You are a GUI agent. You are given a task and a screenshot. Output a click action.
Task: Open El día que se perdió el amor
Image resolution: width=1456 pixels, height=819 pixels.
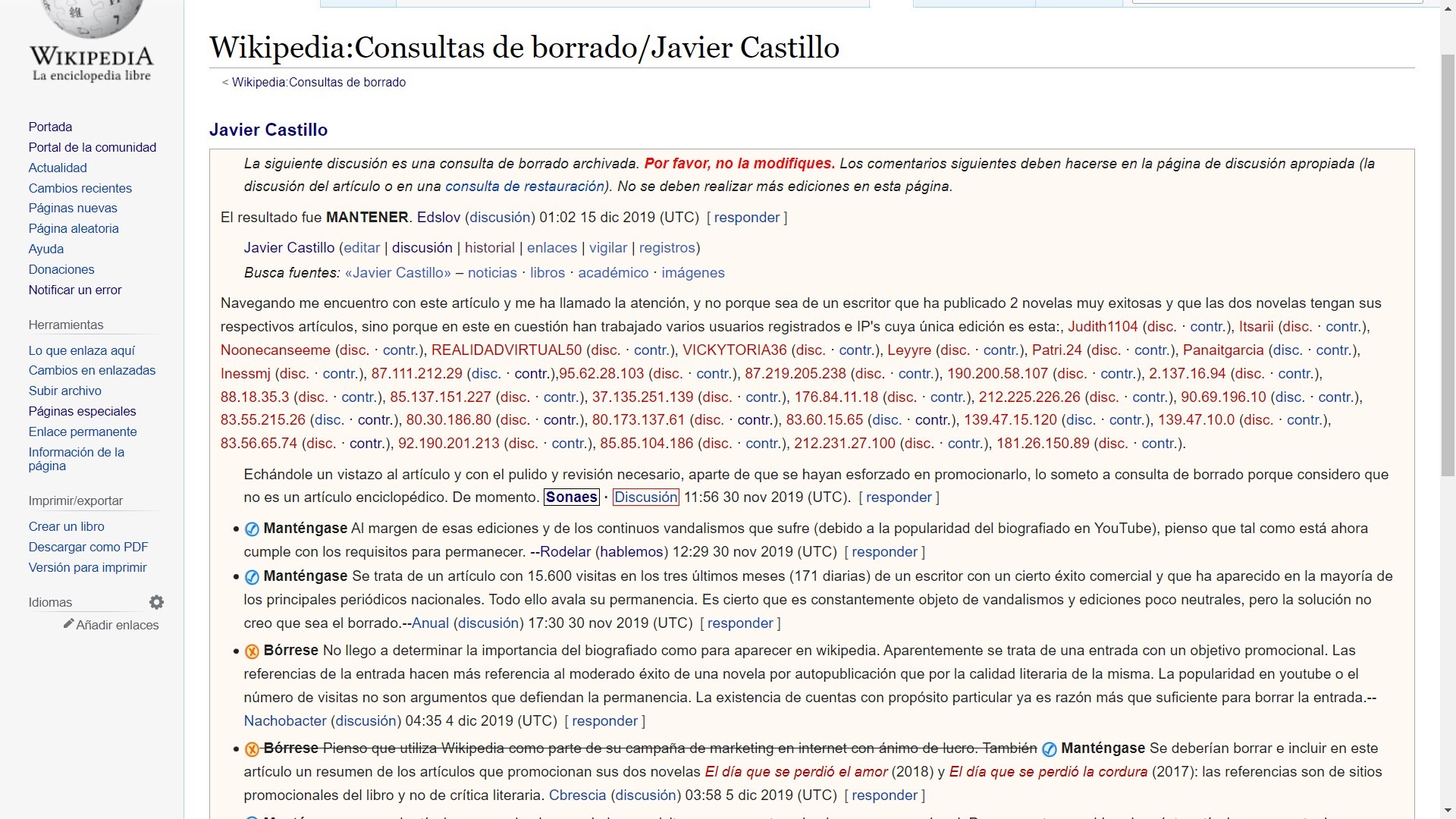coord(796,772)
